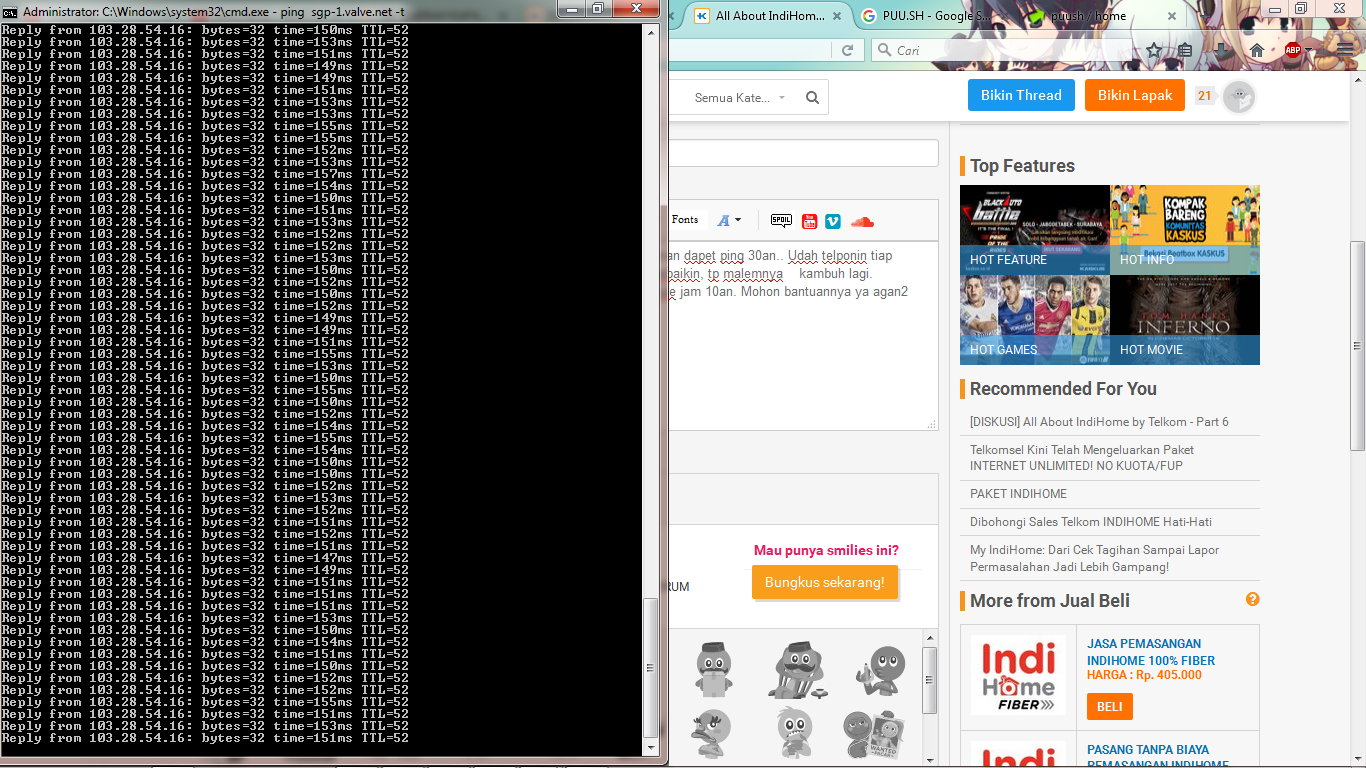Open JASA PEMASANGAN INDIHOME 100% FIBER listing
Screen dimensions: 1366x768
pyautogui.click(x=1151, y=652)
